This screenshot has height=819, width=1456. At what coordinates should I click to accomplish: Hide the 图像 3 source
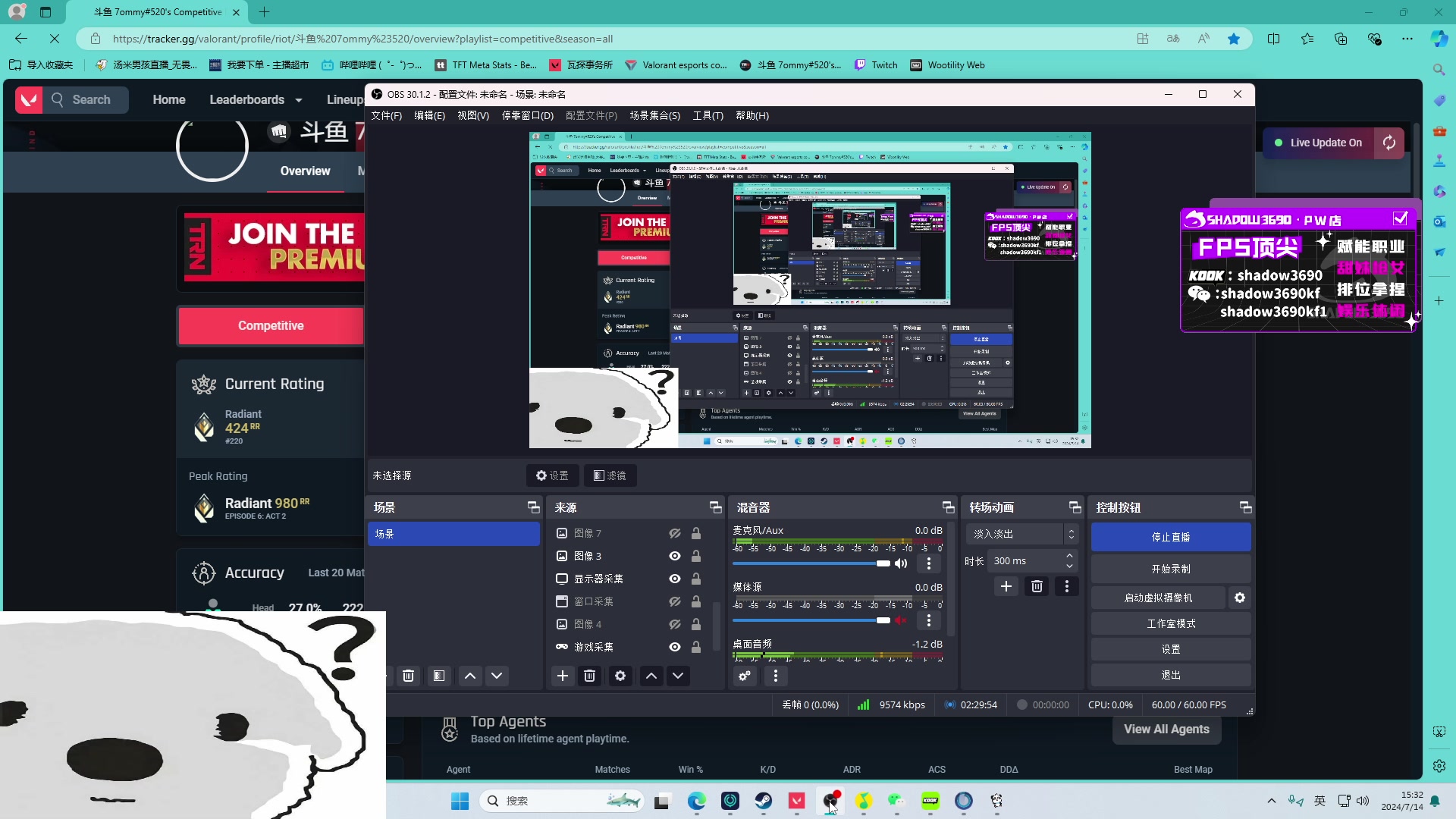tap(674, 556)
